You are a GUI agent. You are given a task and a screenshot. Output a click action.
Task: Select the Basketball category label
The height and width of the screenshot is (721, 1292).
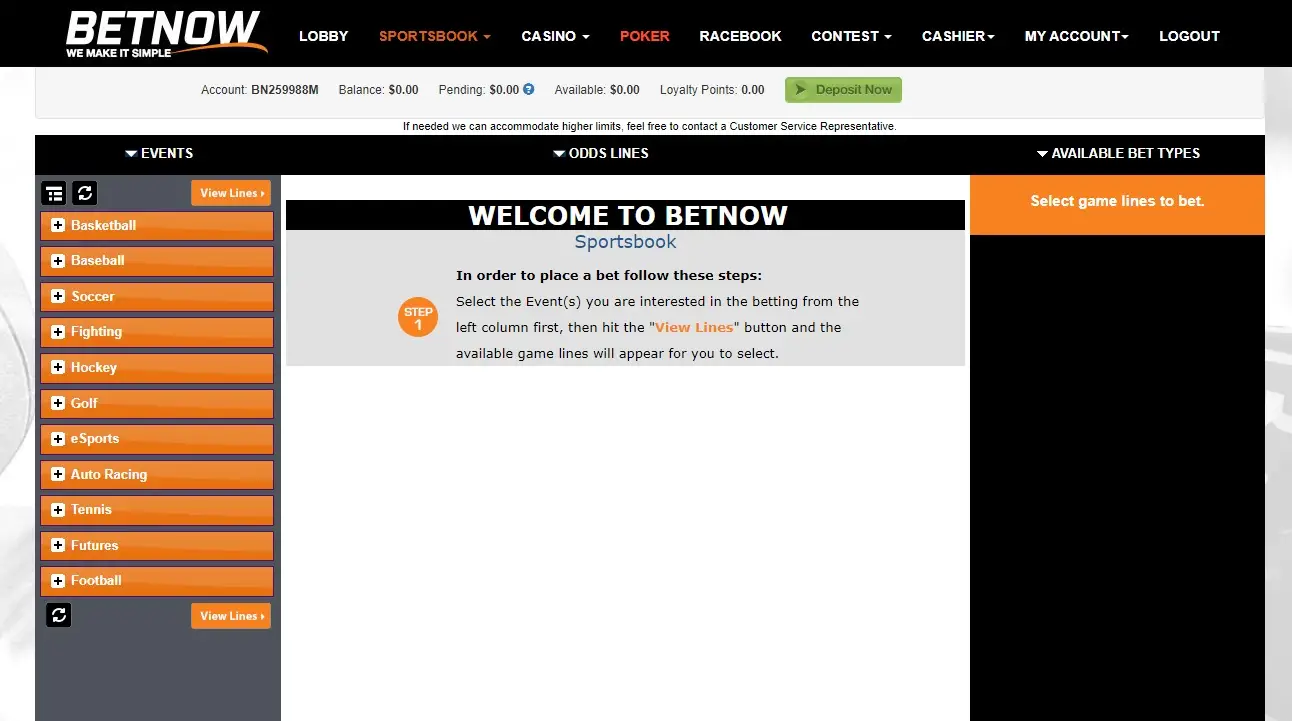[103, 225]
